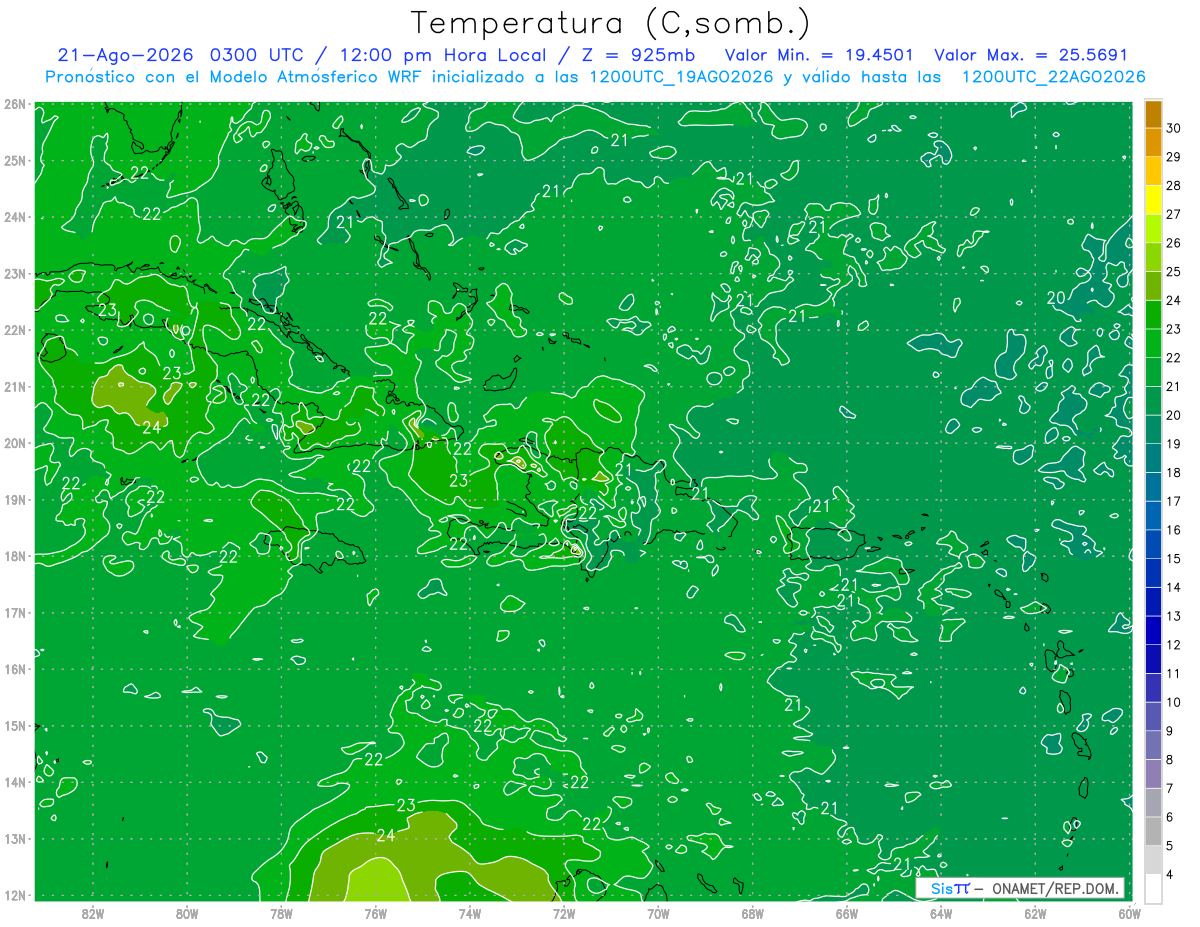Viewport: 1200px width, 927px height.
Task: Click the '30' label on color legend
Action: [1173, 128]
